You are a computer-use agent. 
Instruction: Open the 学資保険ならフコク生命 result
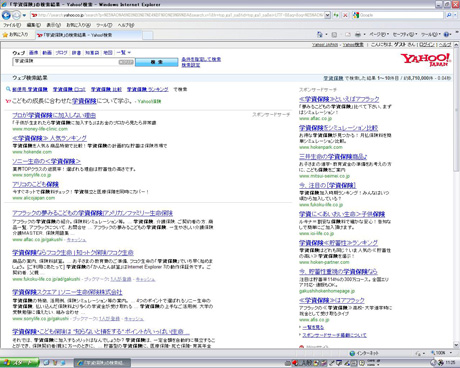73,253
